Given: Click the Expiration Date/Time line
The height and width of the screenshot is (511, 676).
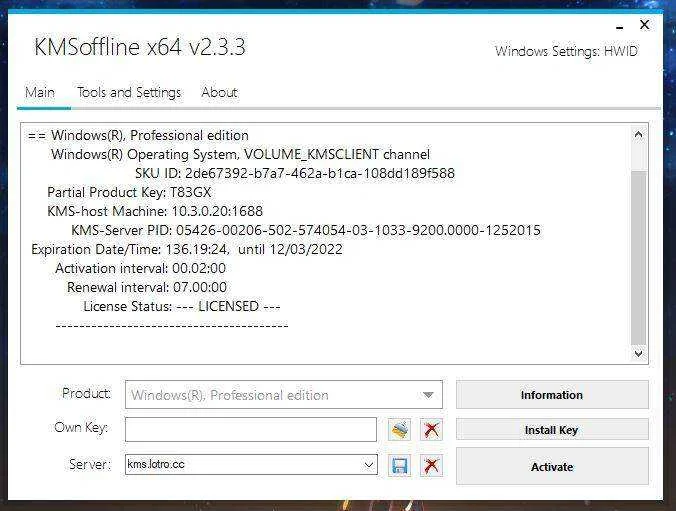Looking at the screenshot, I should coord(187,249).
